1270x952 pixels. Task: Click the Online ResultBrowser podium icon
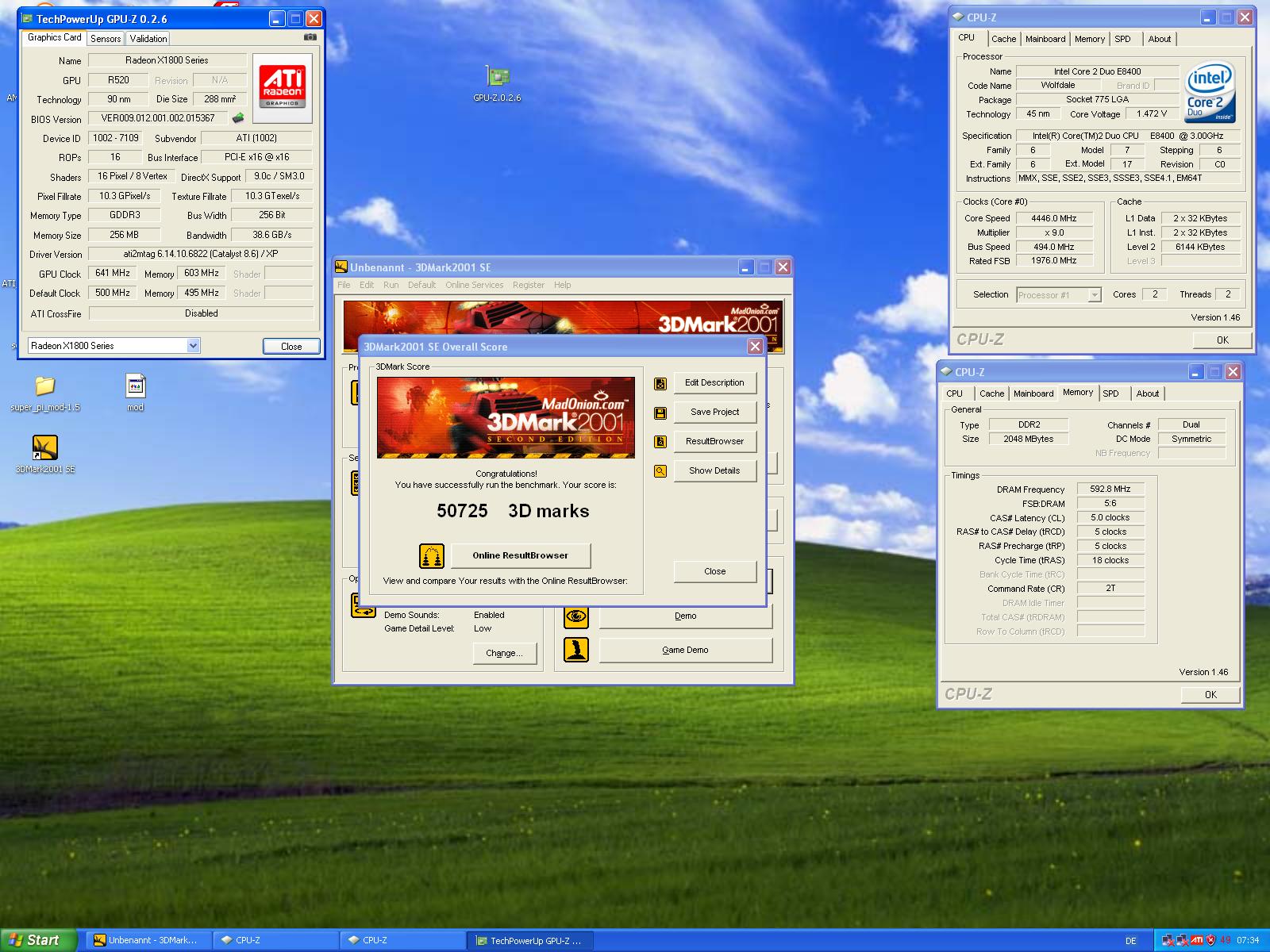pyautogui.click(x=432, y=555)
